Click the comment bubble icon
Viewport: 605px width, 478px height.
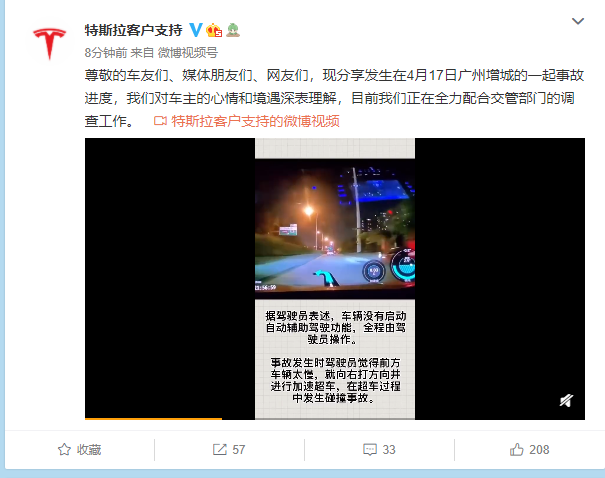[370, 449]
